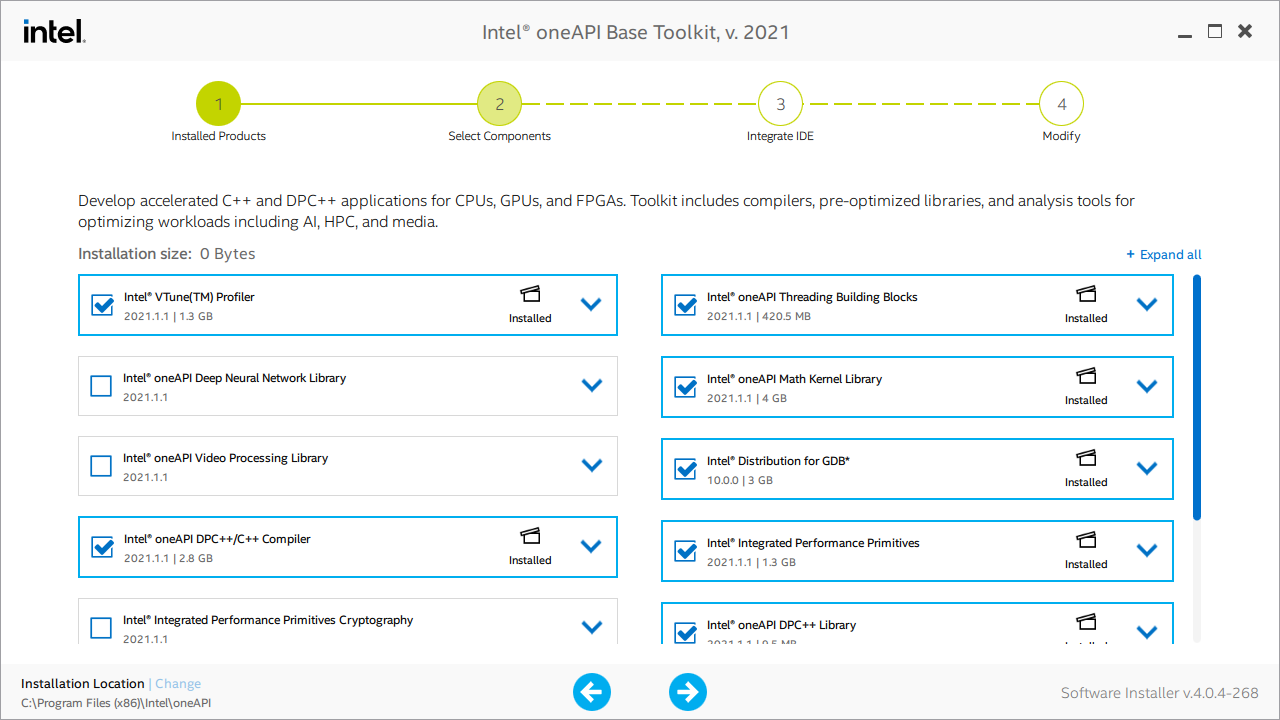Click the Intel logo in the header
The height and width of the screenshot is (720, 1280).
52,30
